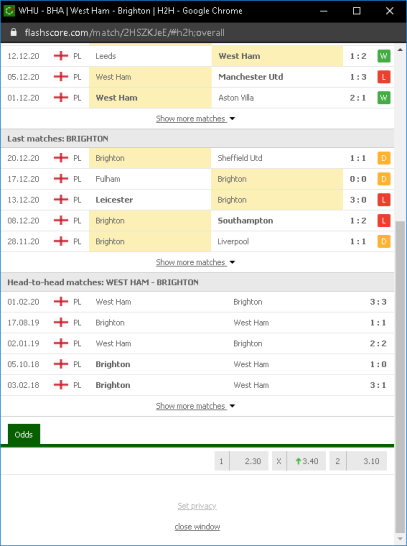
Task: Open the Odds tab
Action: click(x=24, y=435)
